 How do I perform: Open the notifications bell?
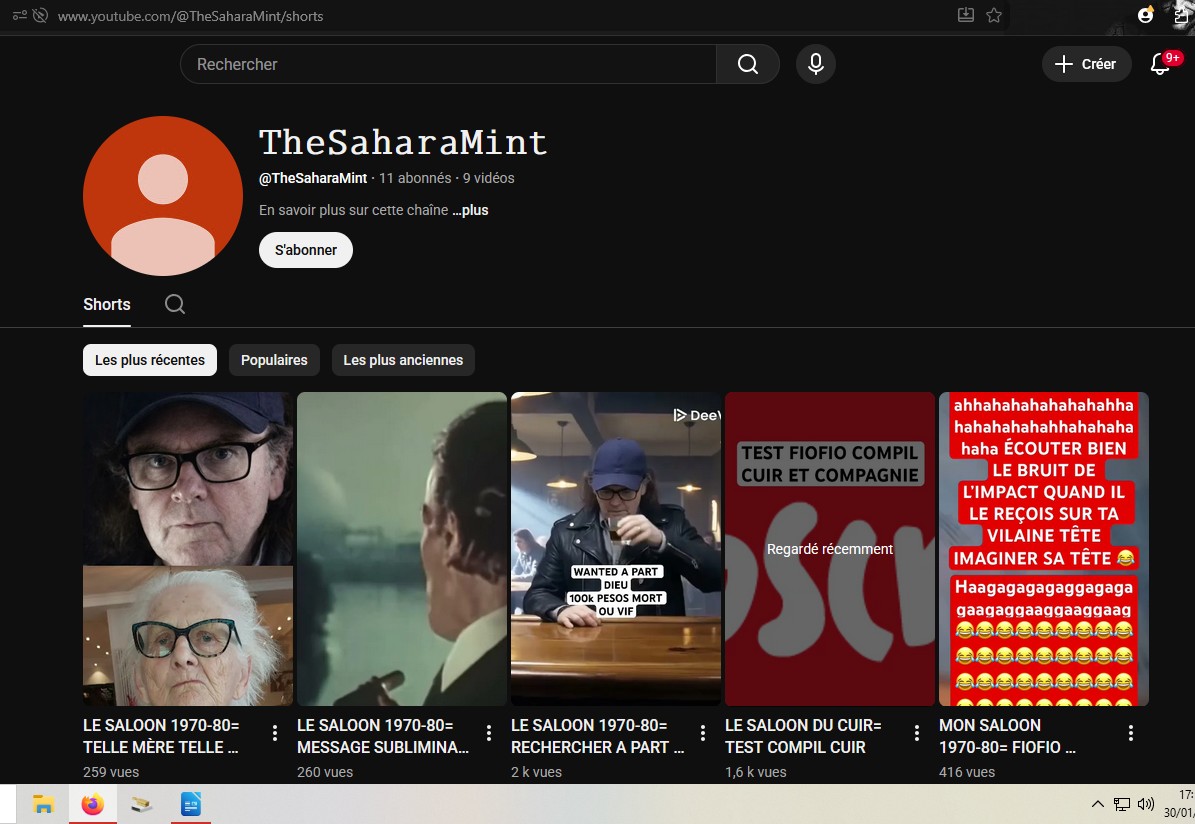1160,64
